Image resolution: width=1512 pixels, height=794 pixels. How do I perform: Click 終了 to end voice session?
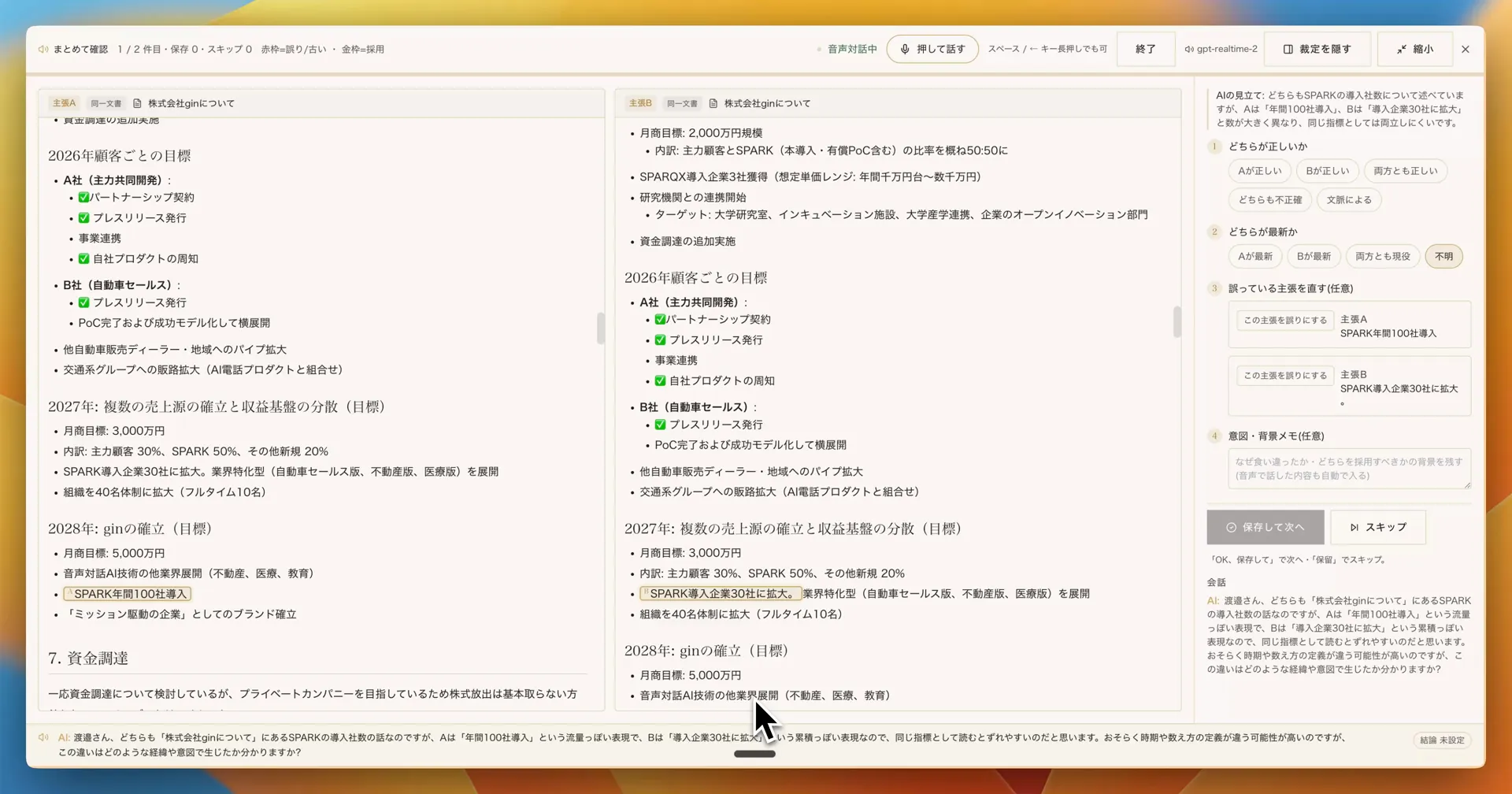1146,49
